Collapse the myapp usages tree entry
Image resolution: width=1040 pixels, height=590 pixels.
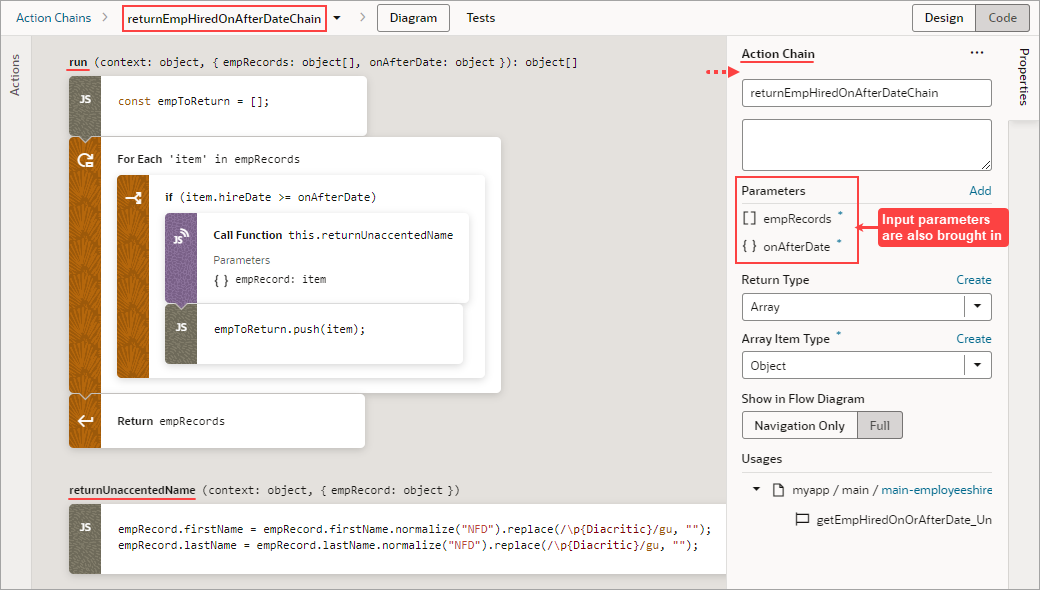click(x=757, y=491)
